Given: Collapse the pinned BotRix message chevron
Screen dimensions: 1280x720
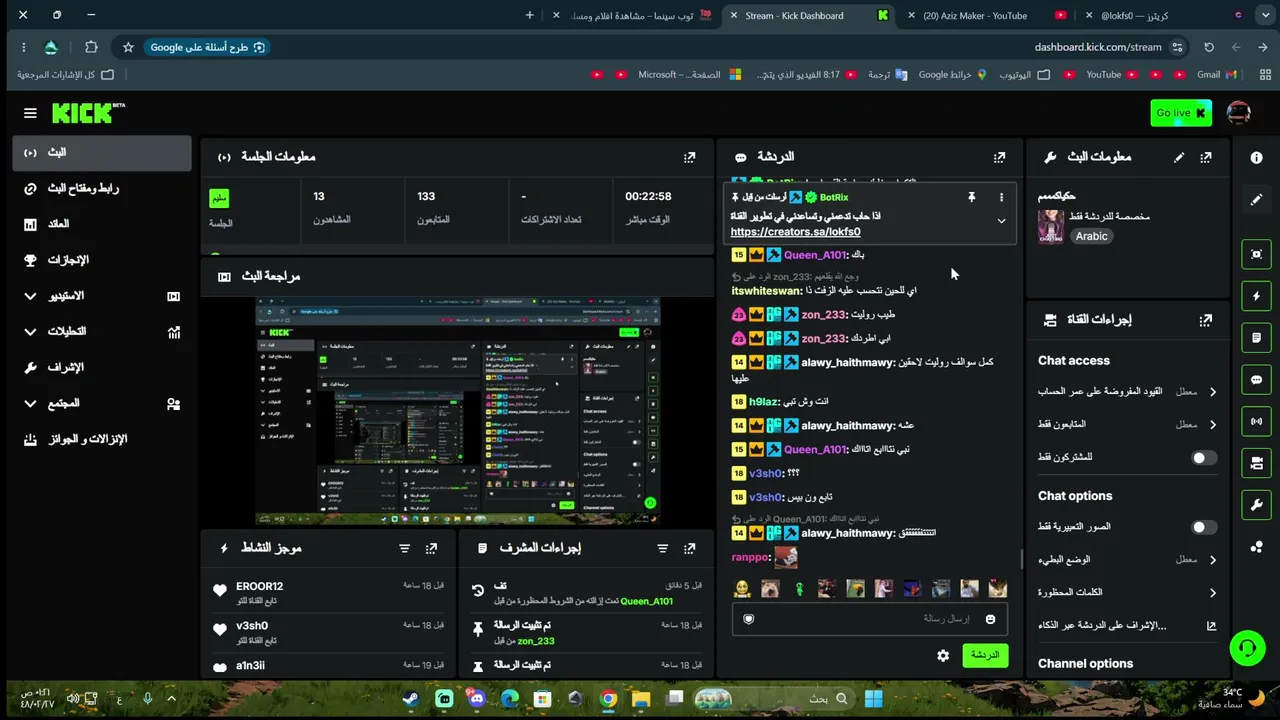Looking at the screenshot, I should [x=1001, y=221].
